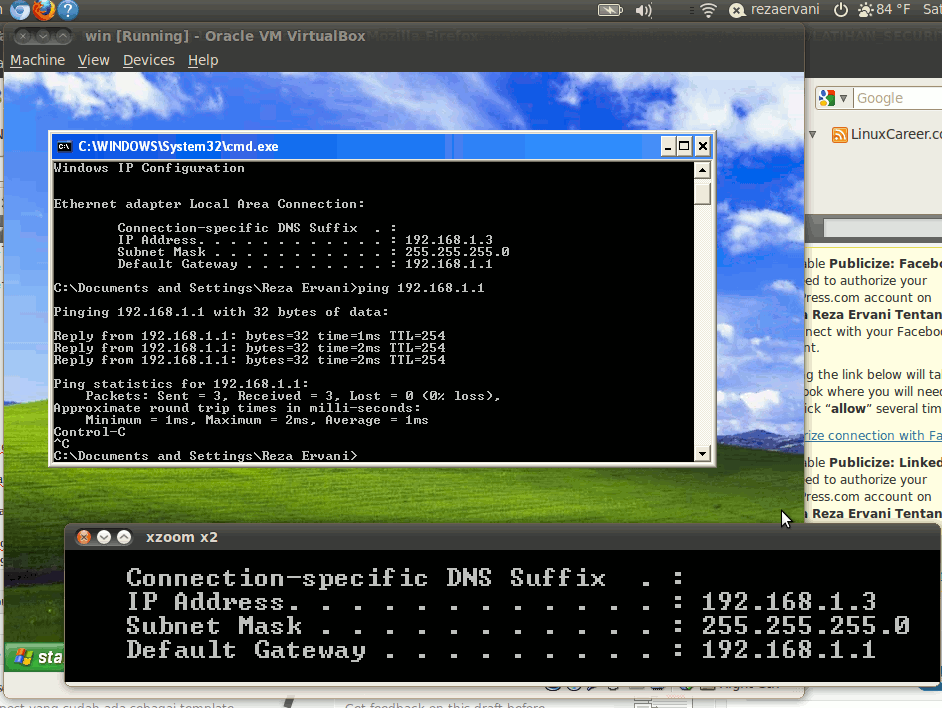Close the cmd.exe window

pyautogui.click(x=702, y=146)
